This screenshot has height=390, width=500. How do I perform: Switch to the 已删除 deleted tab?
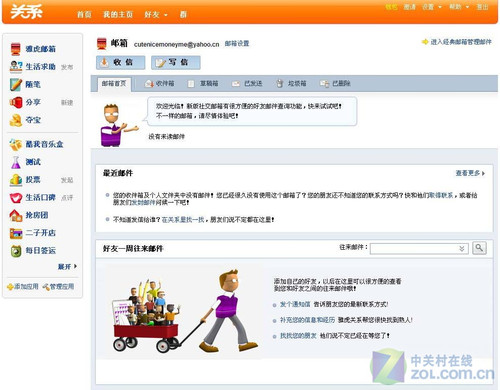click(335, 84)
